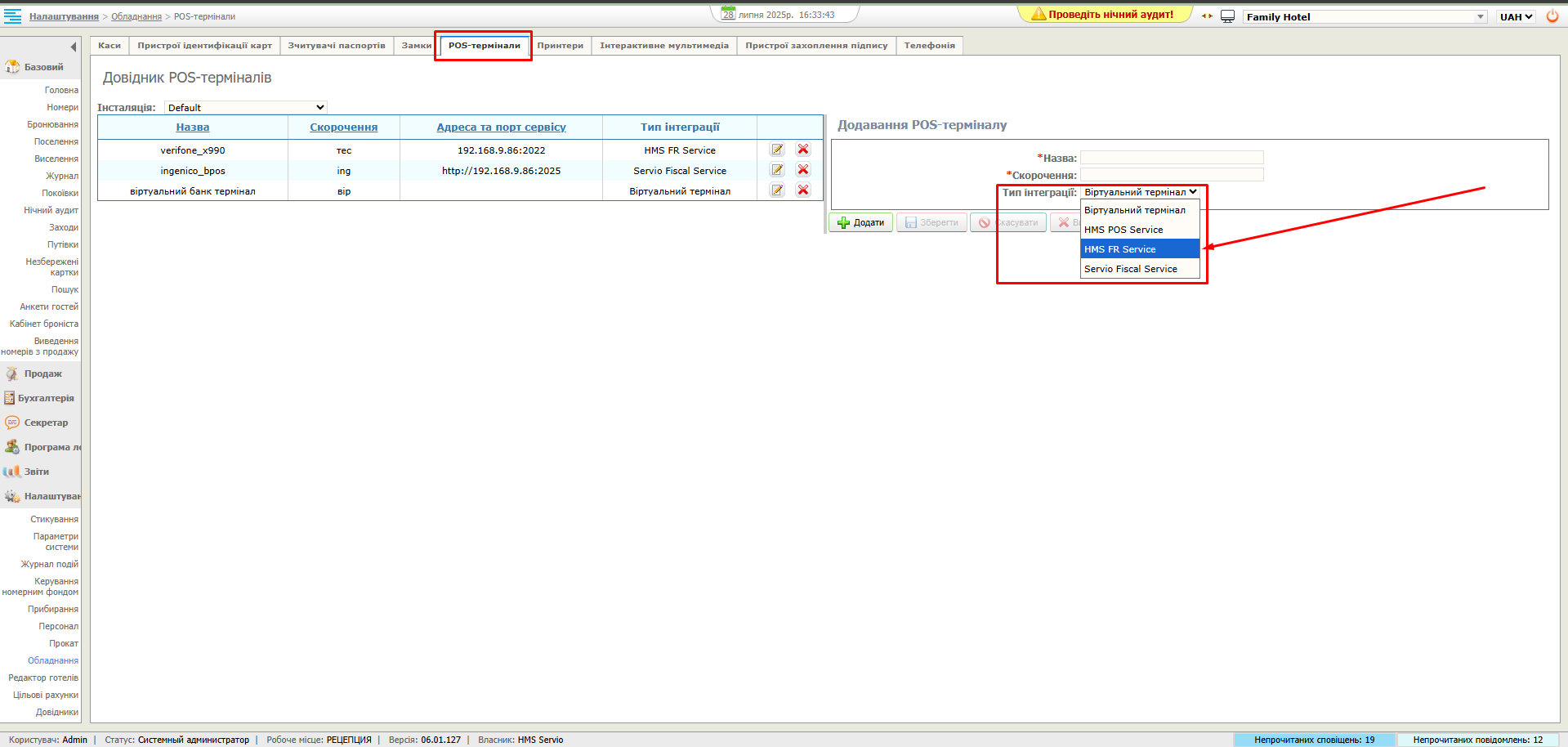Expand the Бухгалтерія sidebar section
The image size is (1568, 747).
pos(45,398)
